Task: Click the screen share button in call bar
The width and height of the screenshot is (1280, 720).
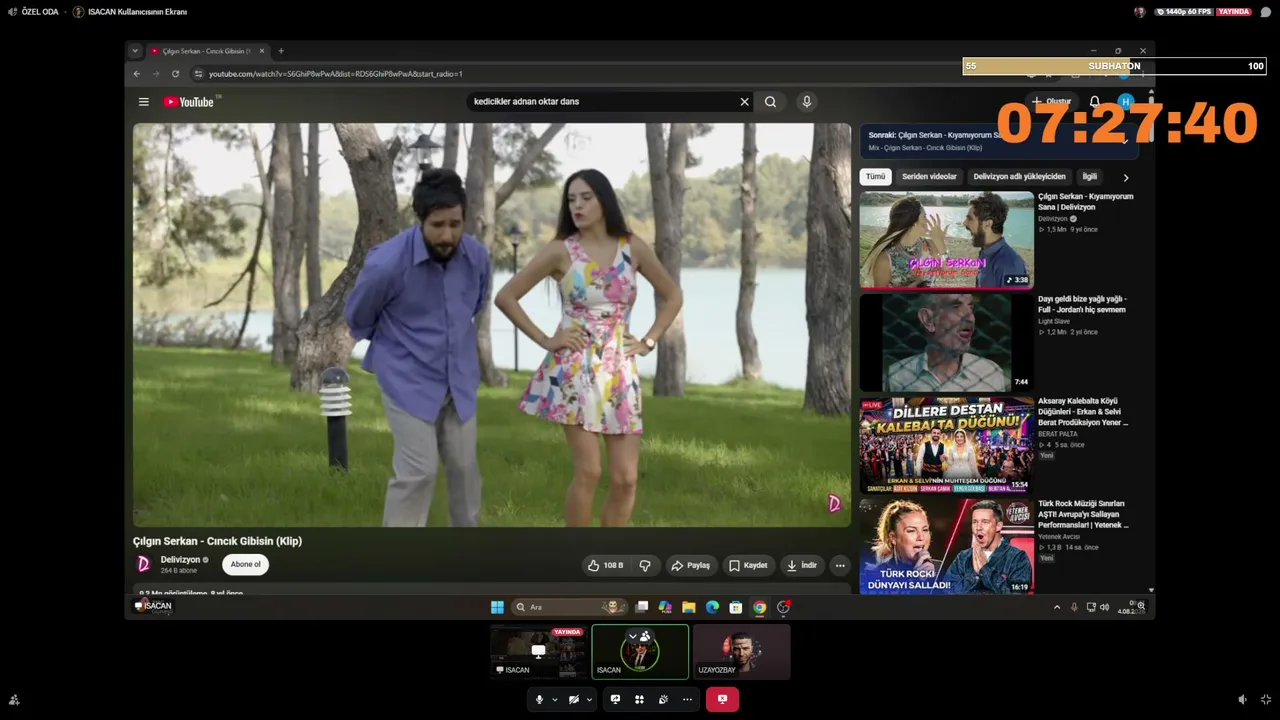Action: click(615, 700)
